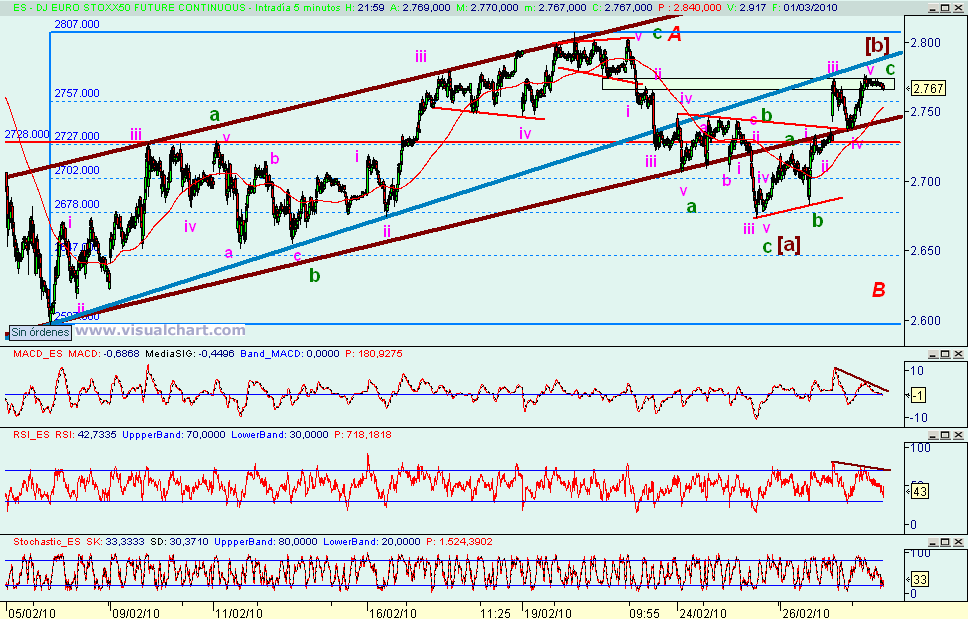The image size is (968, 619).
Task: Close the Stochastic_ES indicator panel
Action: point(958,541)
